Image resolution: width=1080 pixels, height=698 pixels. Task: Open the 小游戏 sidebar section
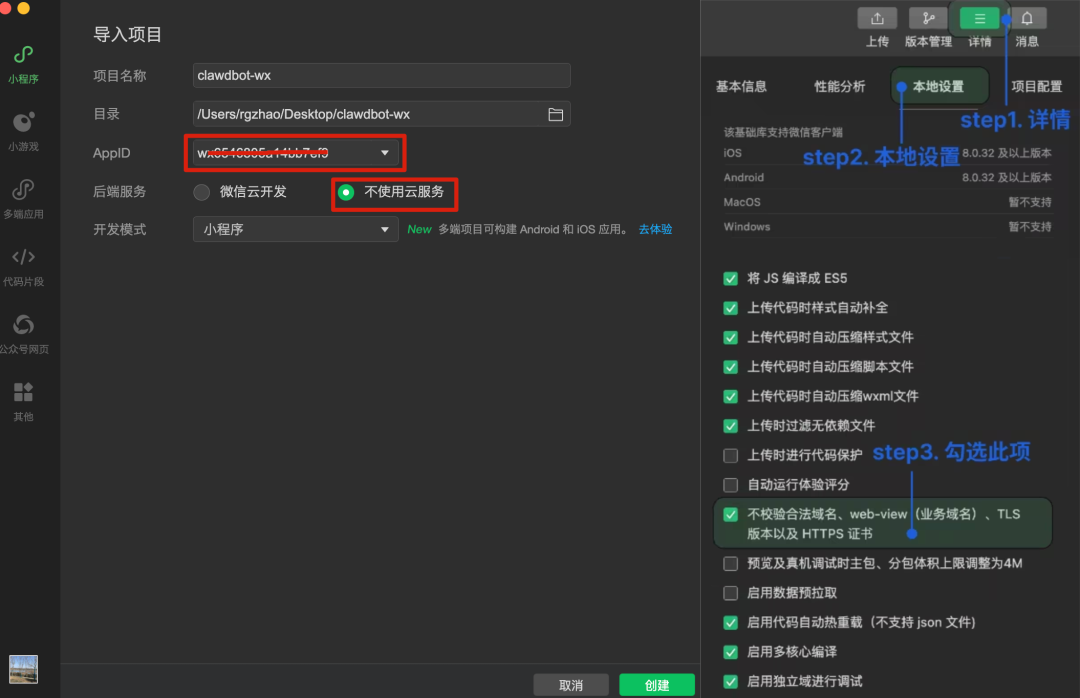(x=23, y=132)
